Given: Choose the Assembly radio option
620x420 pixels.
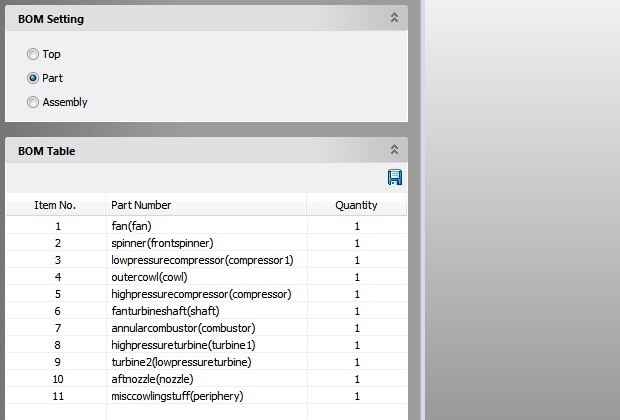Looking at the screenshot, I should [x=34, y=102].
